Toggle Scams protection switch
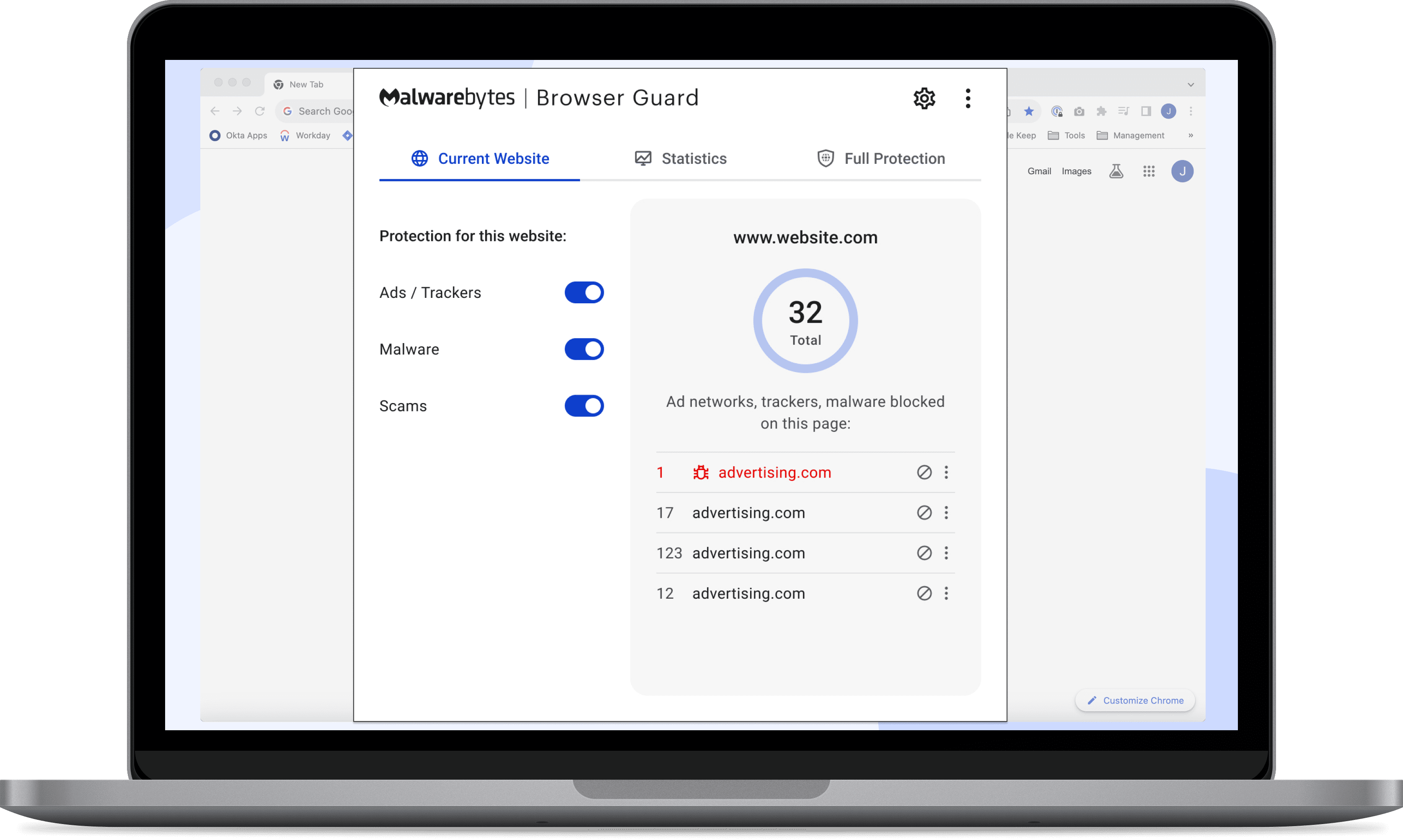The height and width of the screenshot is (840, 1403). [584, 406]
